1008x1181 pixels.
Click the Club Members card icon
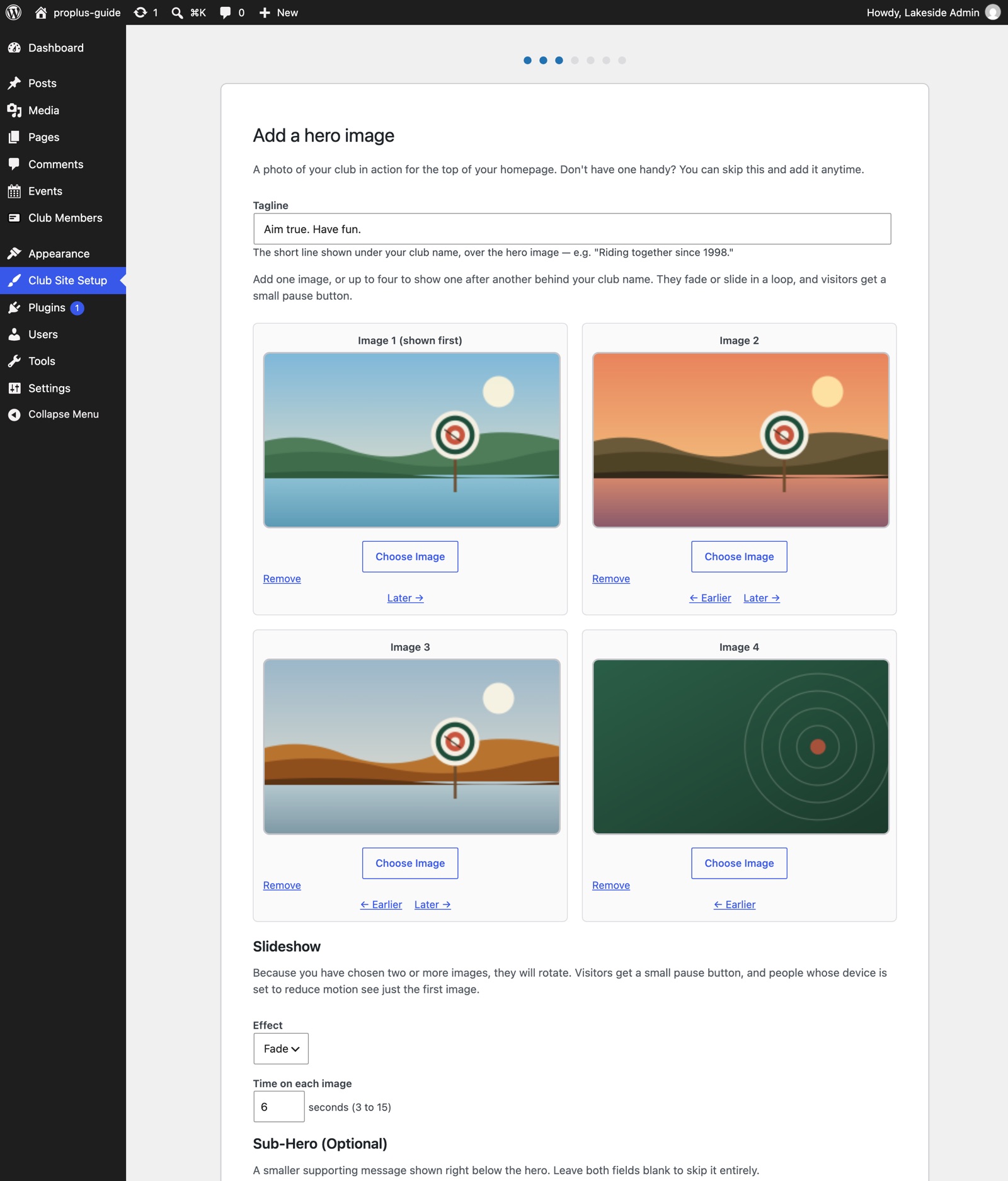tap(14, 218)
